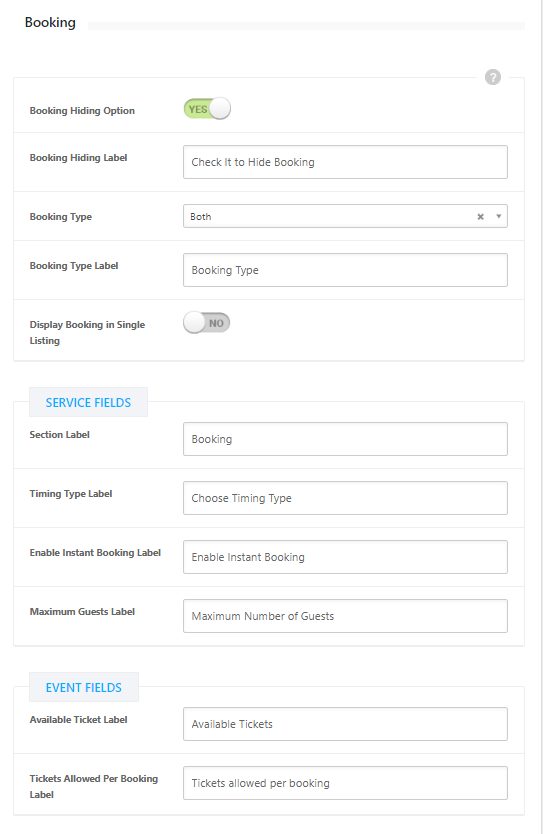Select the EVENT FIELDS section tab

84,688
